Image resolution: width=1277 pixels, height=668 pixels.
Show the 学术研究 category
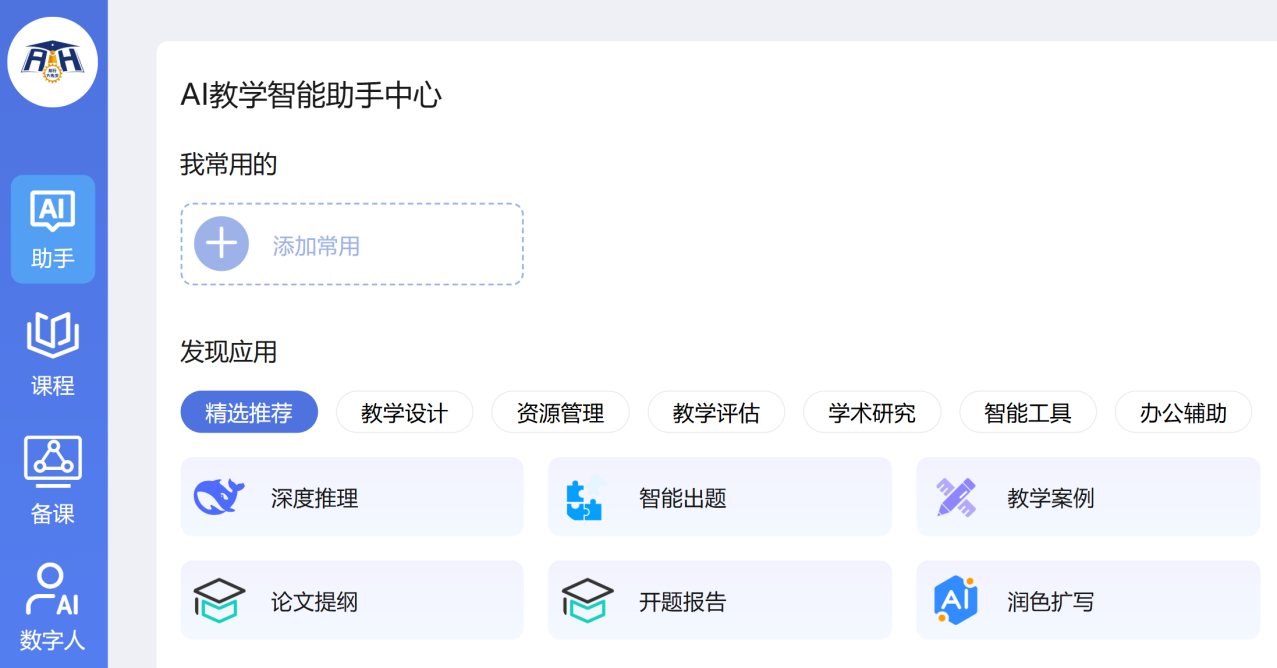coord(872,413)
